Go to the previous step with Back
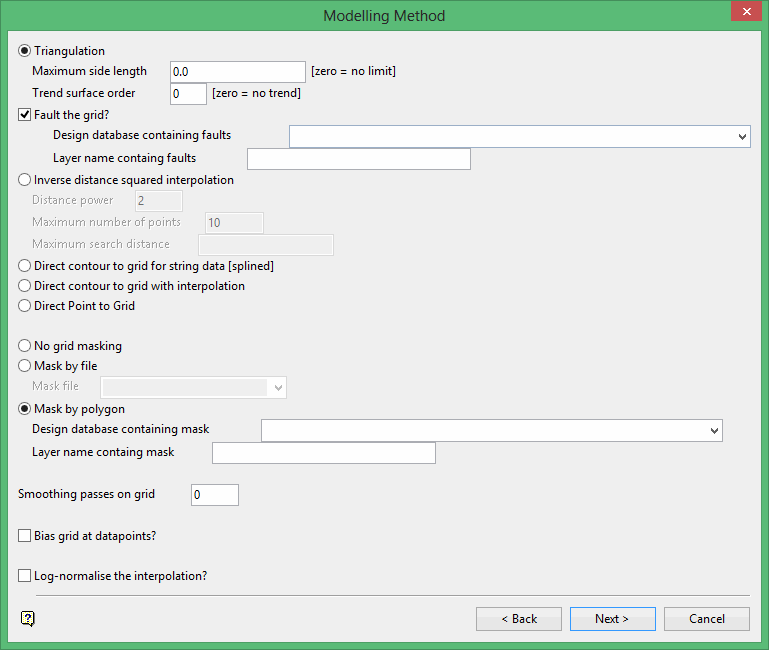The width and height of the screenshot is (769, 650). tap(519, 619)
